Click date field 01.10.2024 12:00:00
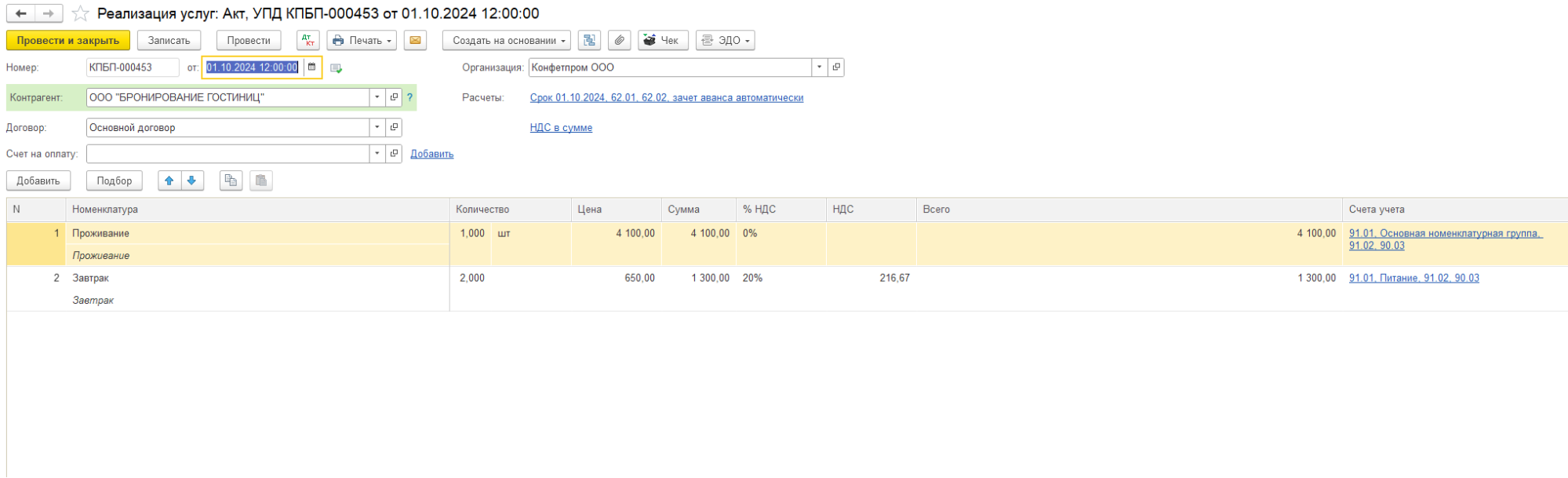Screen dimensions: 1568x478 pos(253,68)
